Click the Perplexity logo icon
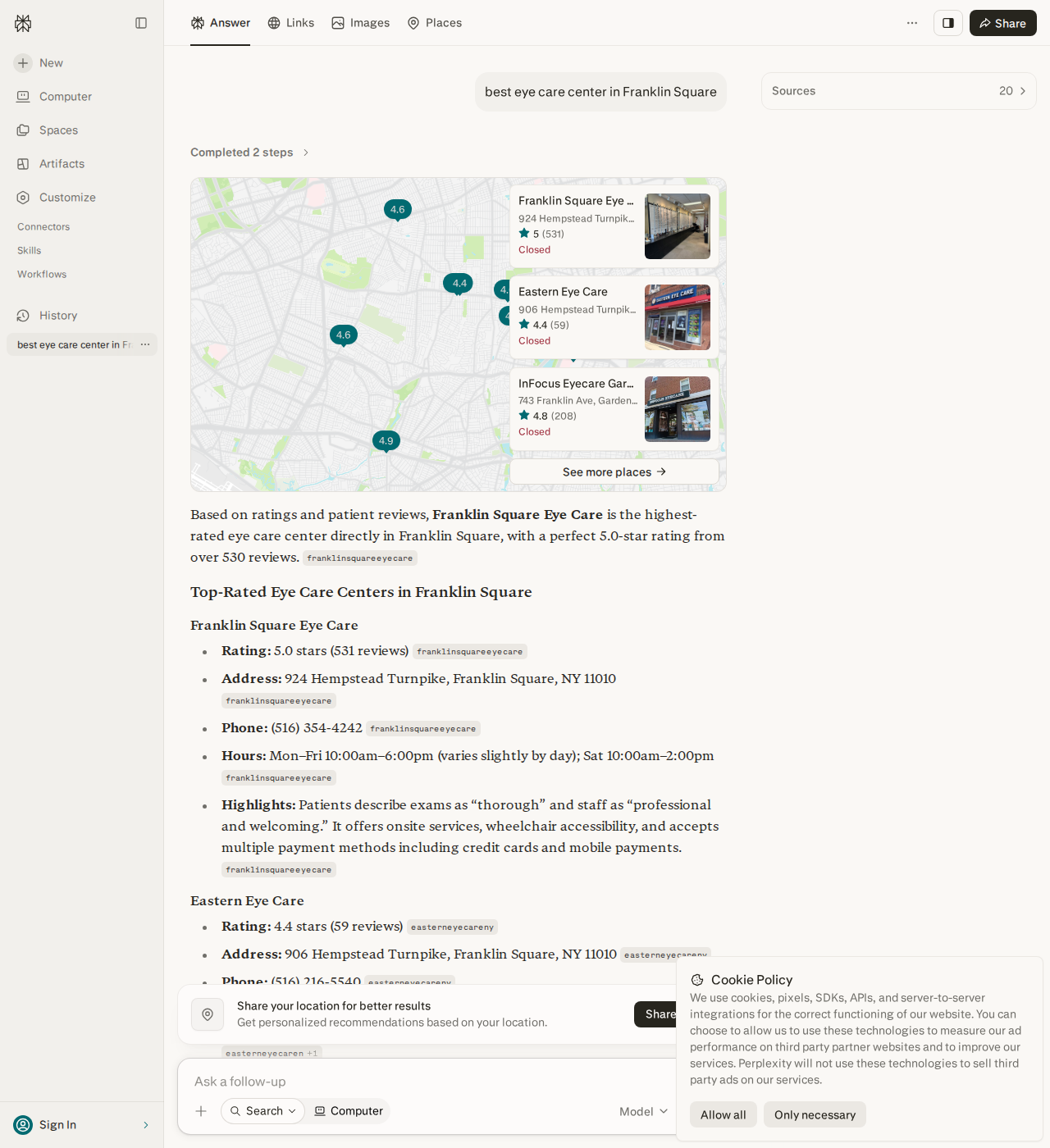The height and width of the screenshot is (1148, 1050). coord(23,23)
